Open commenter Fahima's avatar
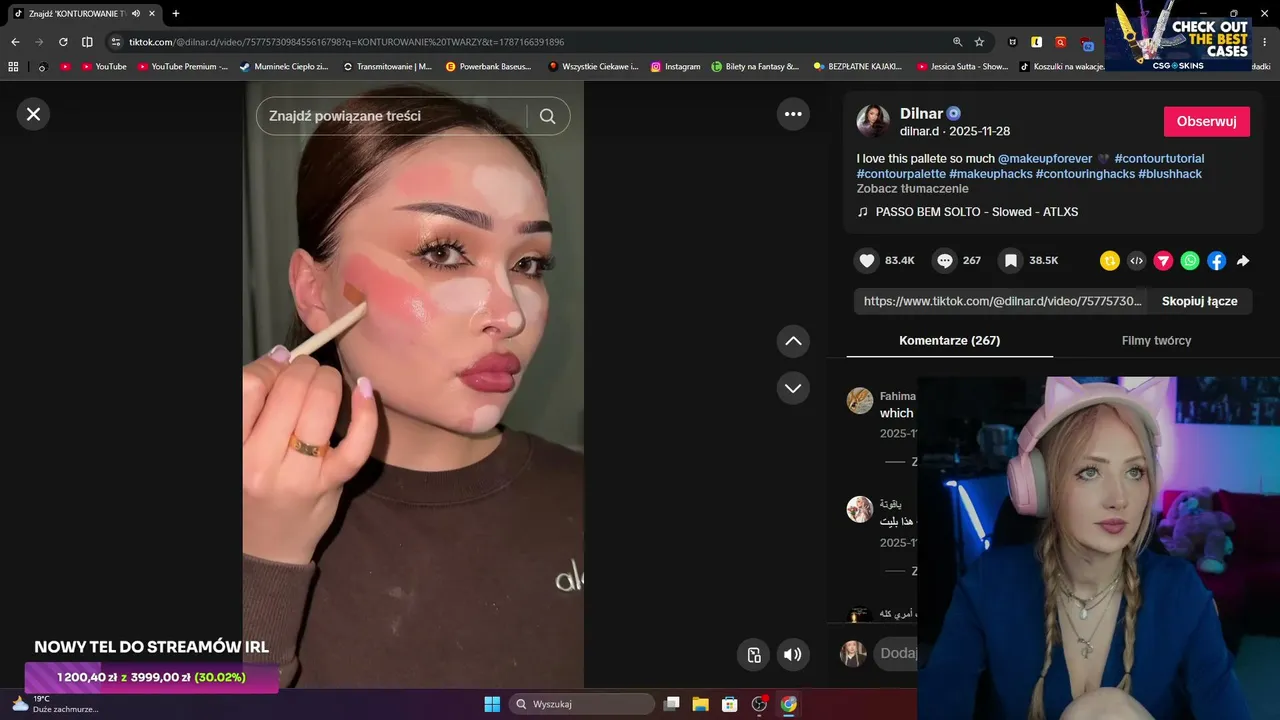Viewport: 1280px width, 720px height. [x=860, y=401]
